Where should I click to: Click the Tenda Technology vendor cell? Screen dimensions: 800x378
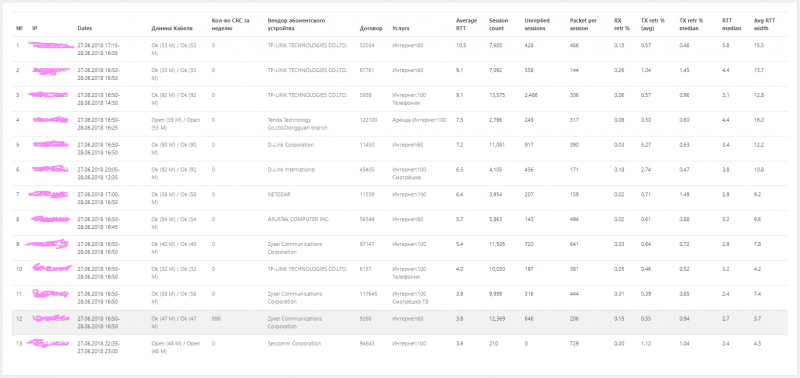click(297, 123)
